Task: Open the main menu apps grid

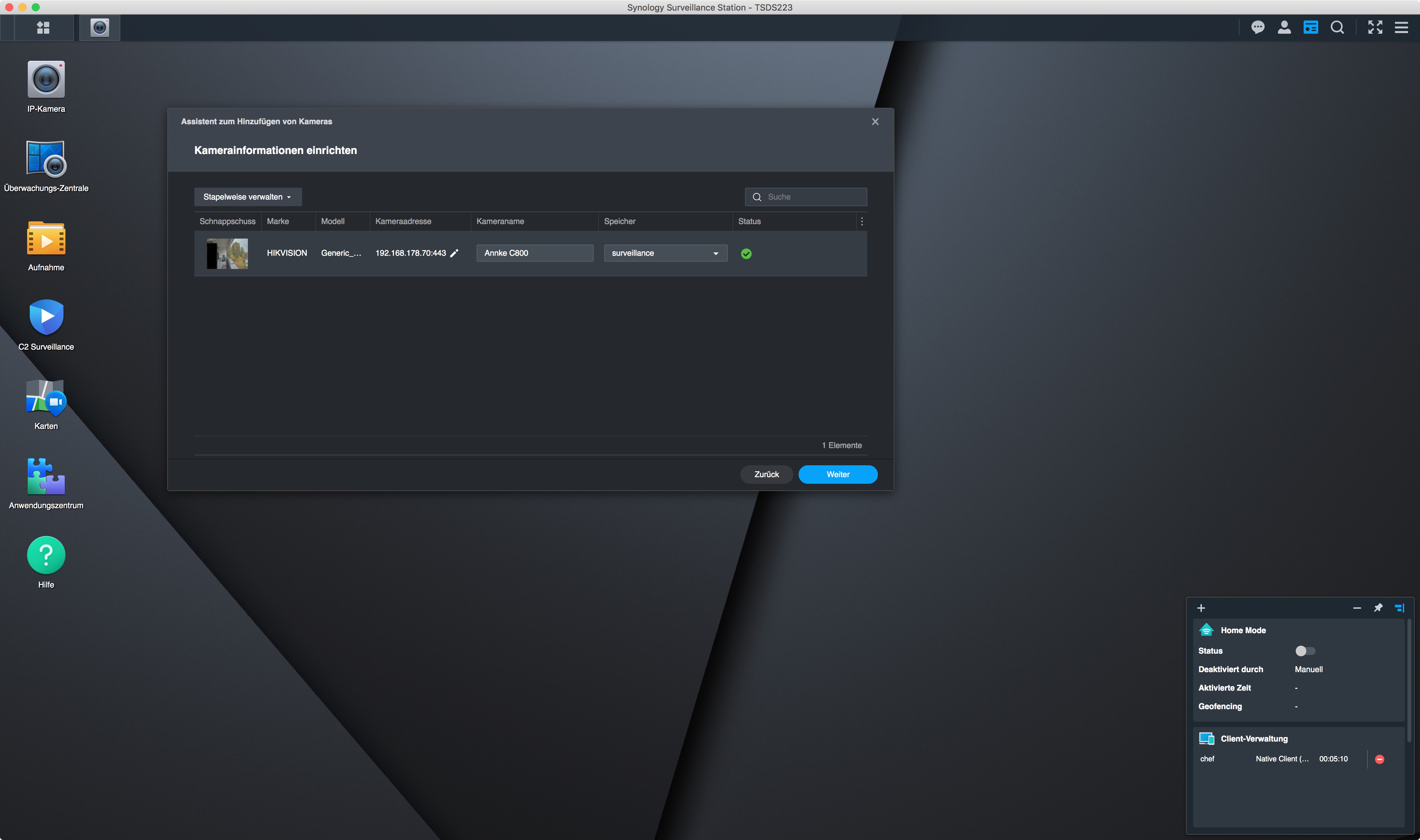Action: (43, 27)
